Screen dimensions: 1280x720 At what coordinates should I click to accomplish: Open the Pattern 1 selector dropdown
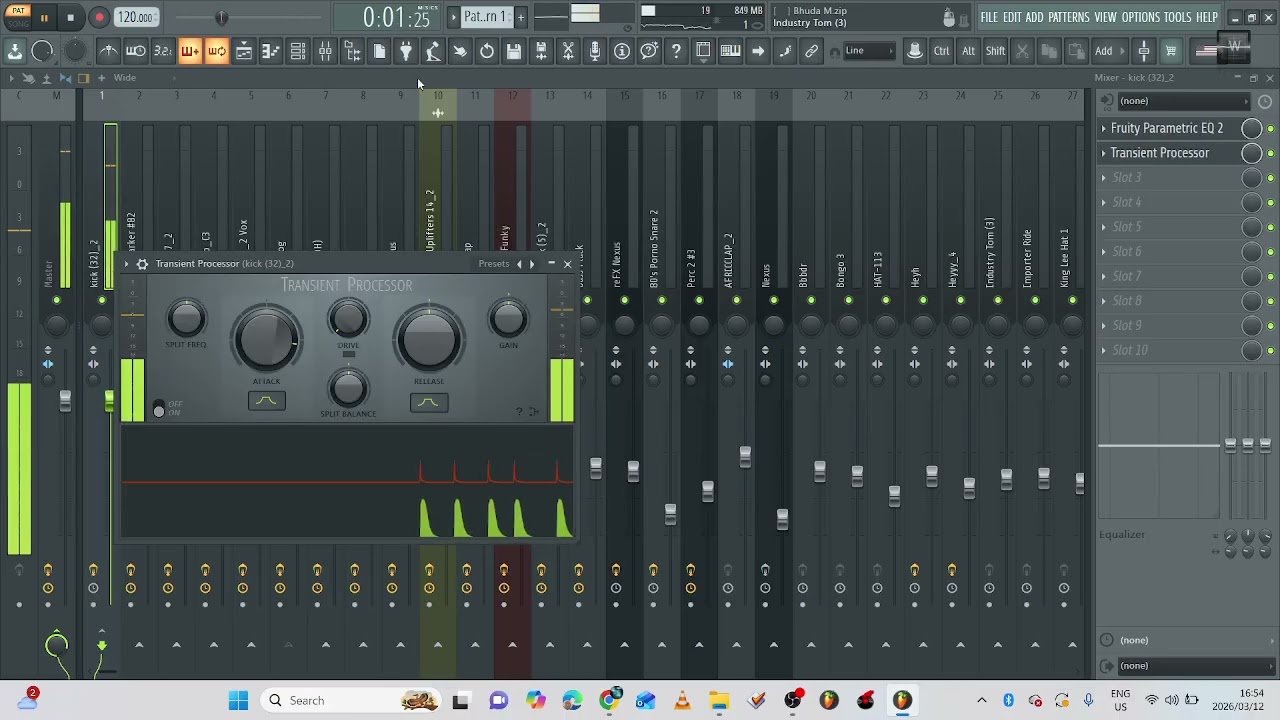(487, 17)
